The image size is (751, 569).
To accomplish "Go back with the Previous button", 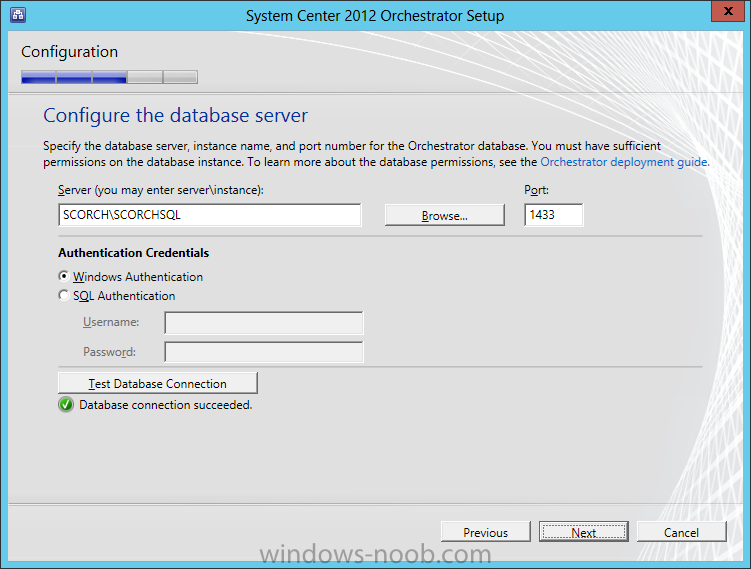I will pyautogui.click(x=486, y=532).
